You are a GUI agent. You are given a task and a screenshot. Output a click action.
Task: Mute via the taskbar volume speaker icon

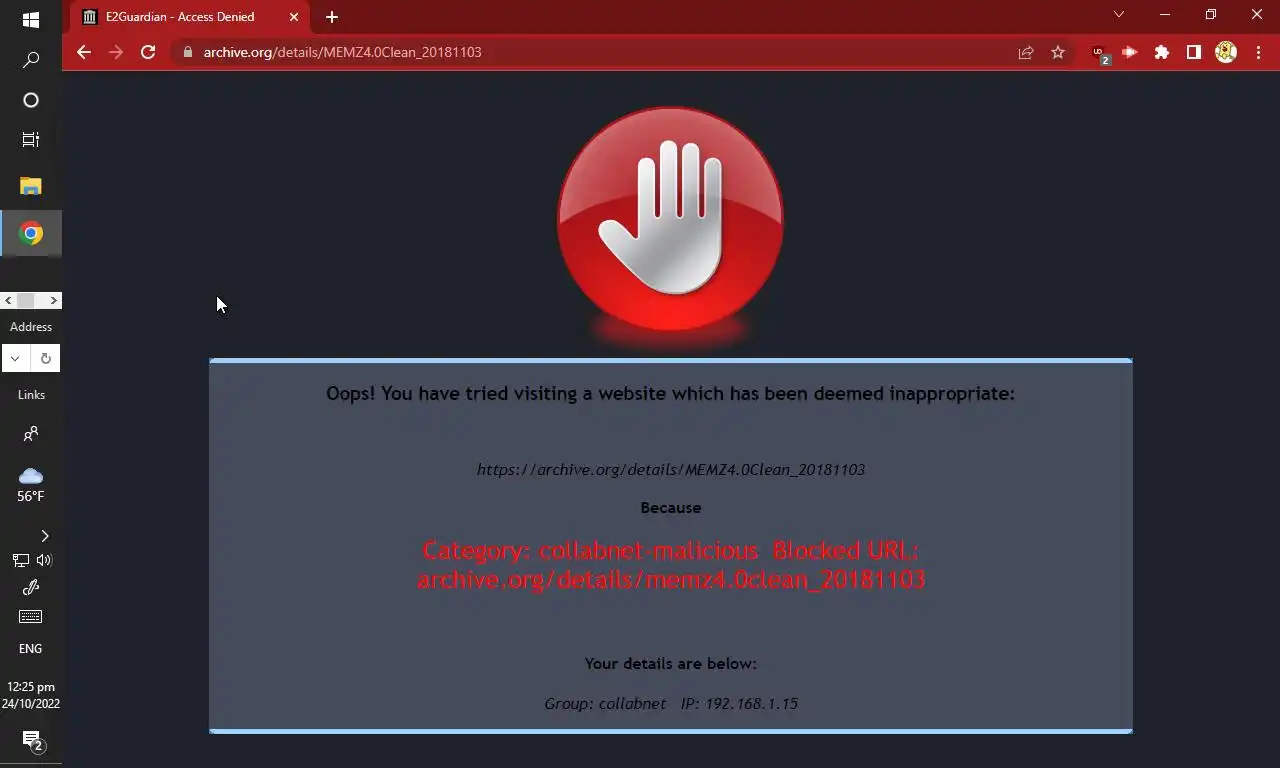click(x=45, y=560)
